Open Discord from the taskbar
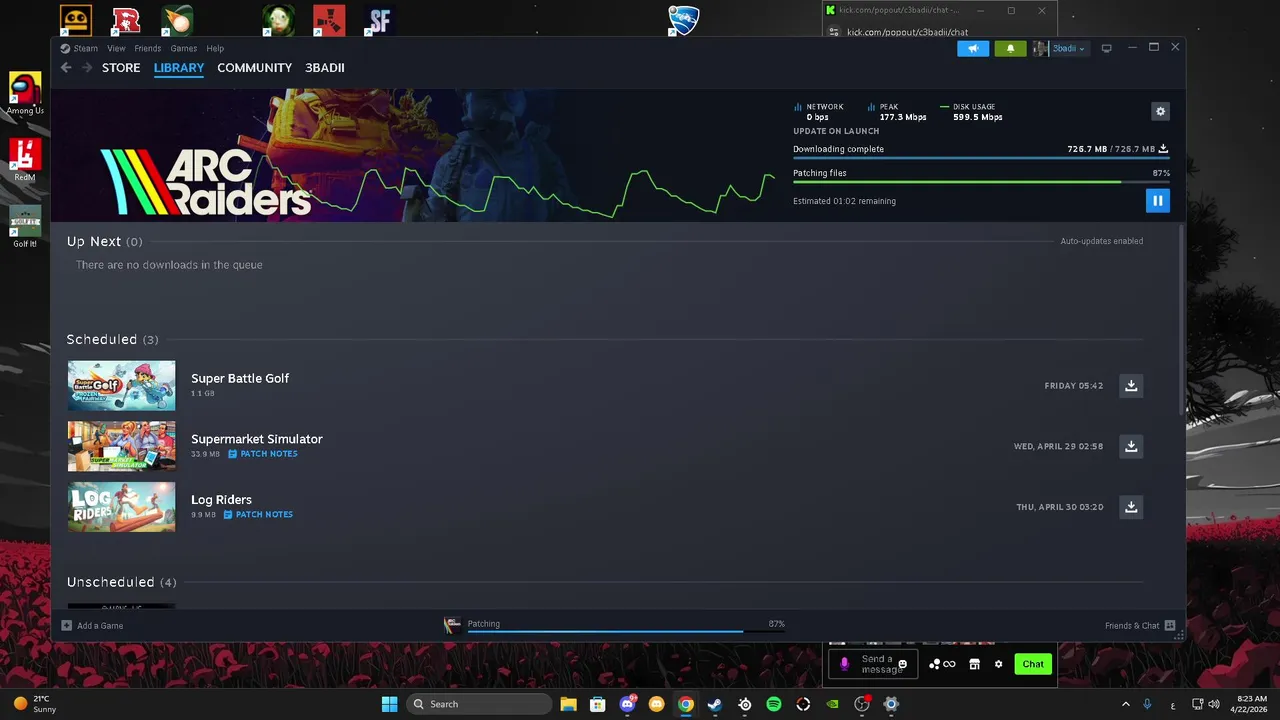 click(x=627, y=704)
